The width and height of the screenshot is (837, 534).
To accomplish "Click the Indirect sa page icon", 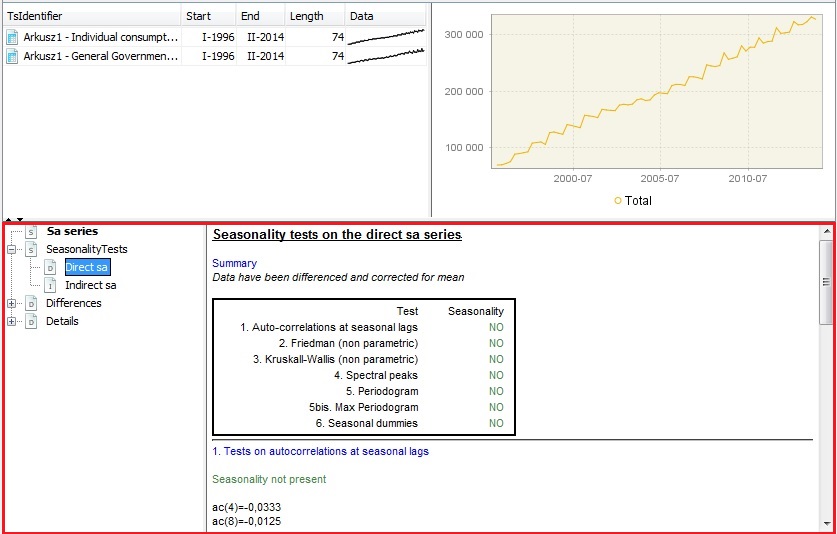I will pyautogui.click(x=50, y=285).
